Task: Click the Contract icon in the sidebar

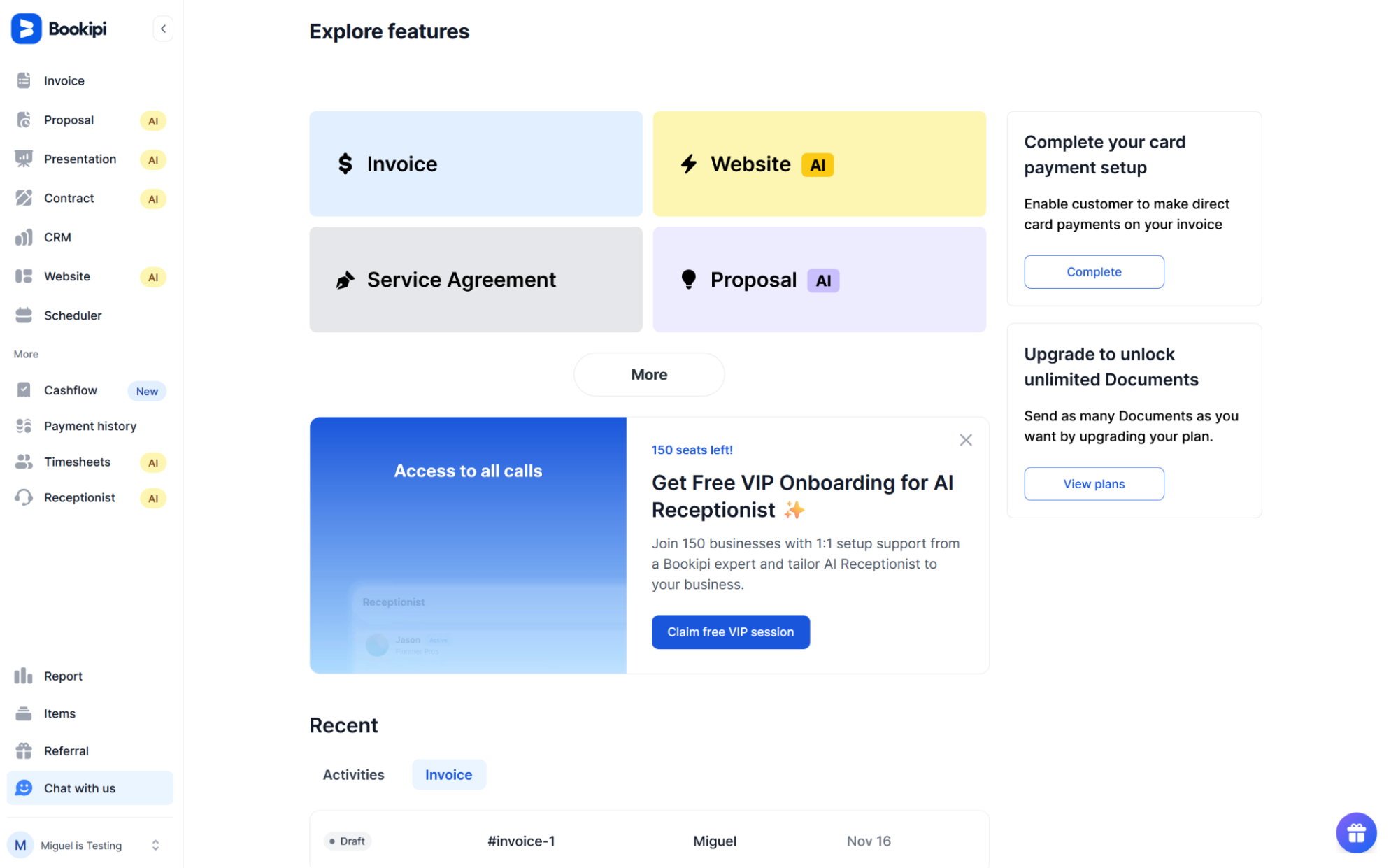Action: pyautogui.click(x=24, y=198)
